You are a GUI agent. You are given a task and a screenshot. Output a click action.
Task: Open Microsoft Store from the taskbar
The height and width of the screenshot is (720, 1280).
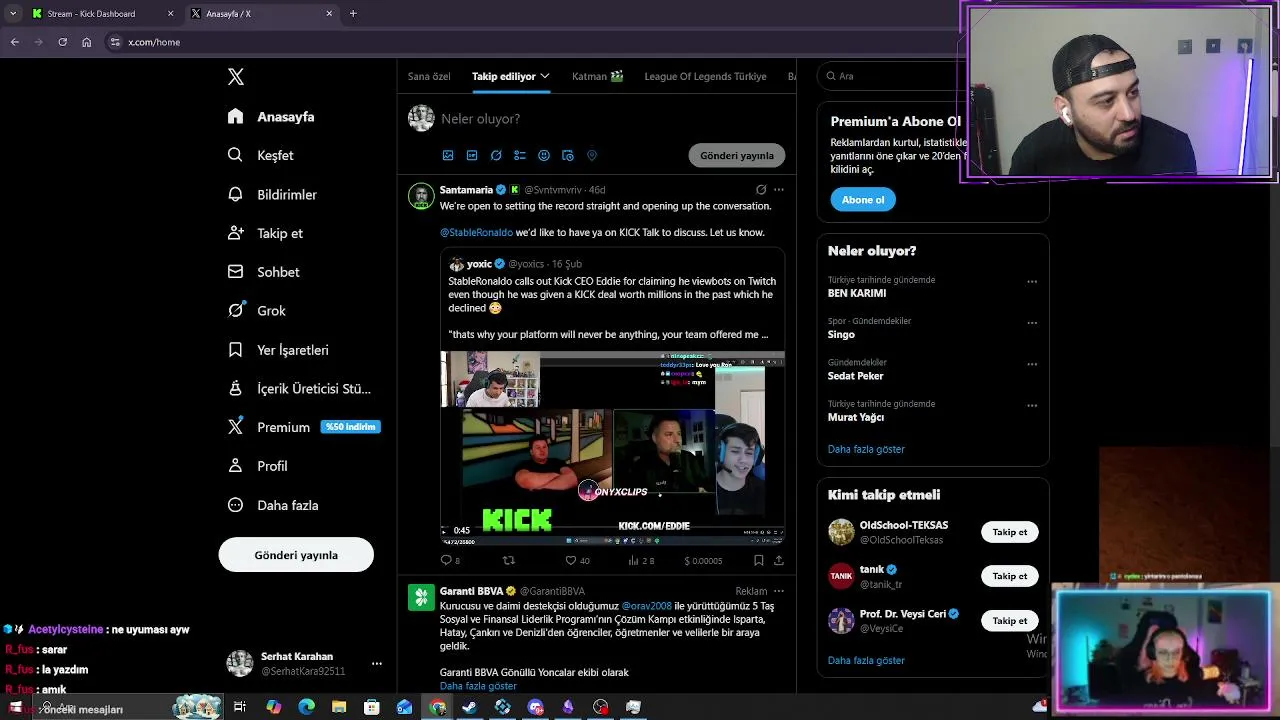[x=371, y=707]
